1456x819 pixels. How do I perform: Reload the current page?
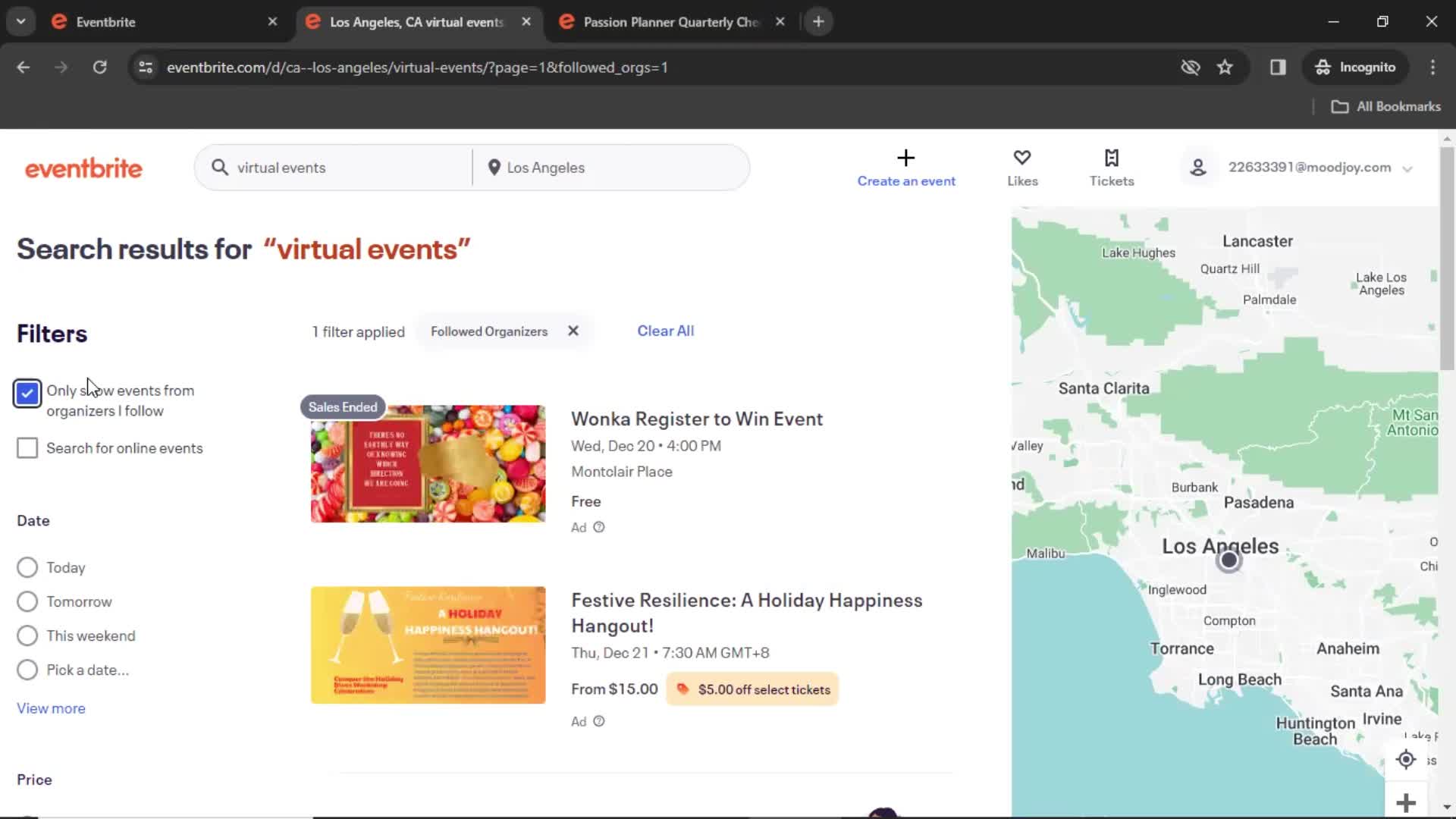pyautogui.click(x=99, y=67)
